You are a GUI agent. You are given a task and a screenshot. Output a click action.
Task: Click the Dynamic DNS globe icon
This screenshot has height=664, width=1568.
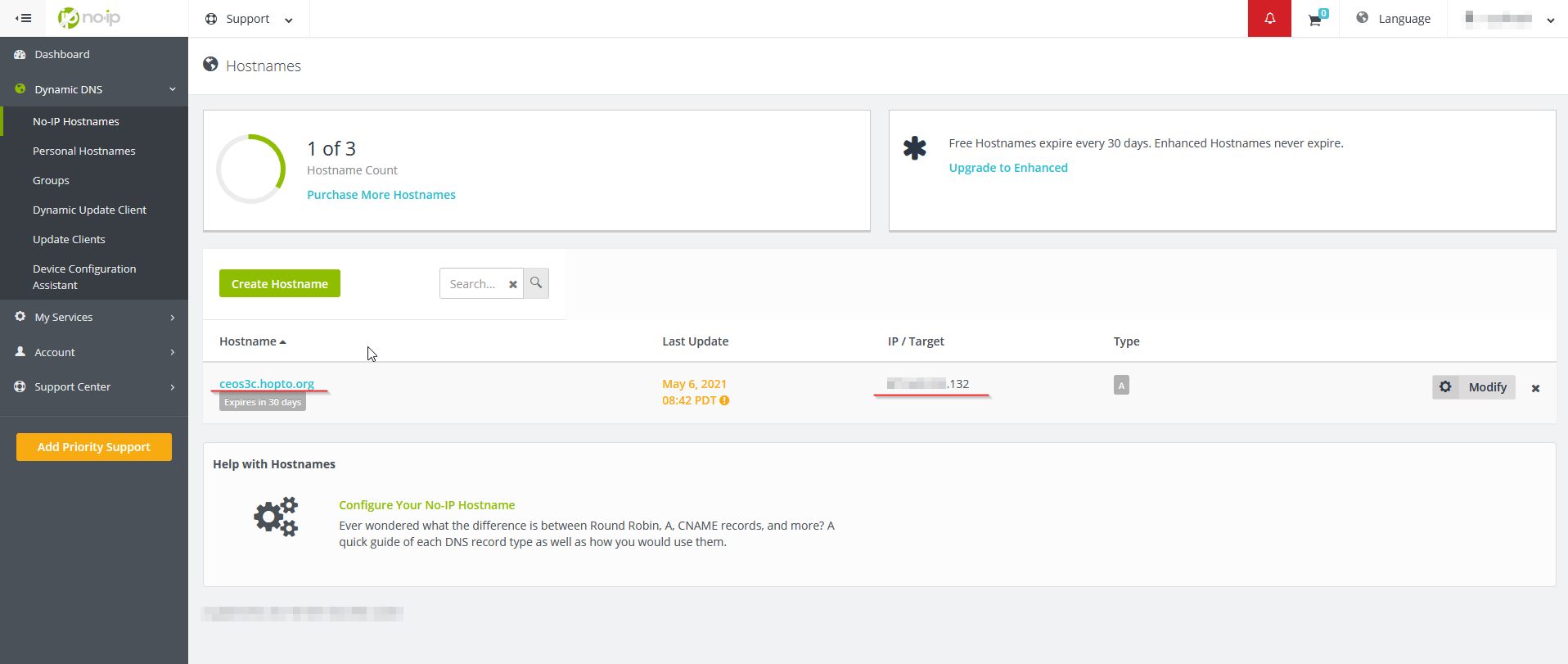tap(20, 88)
